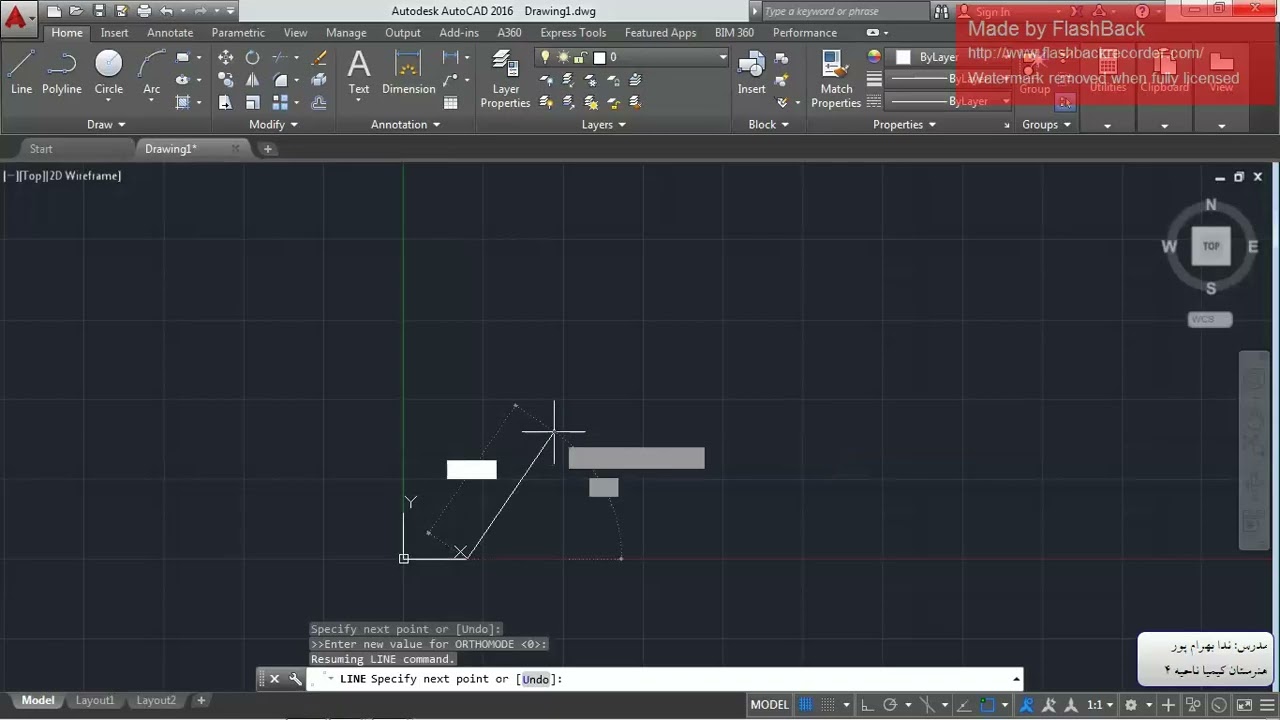The width and height of the screenshot is (1280, 720).
Task: Click the Explode tool
Action: (x=319, y=80)
